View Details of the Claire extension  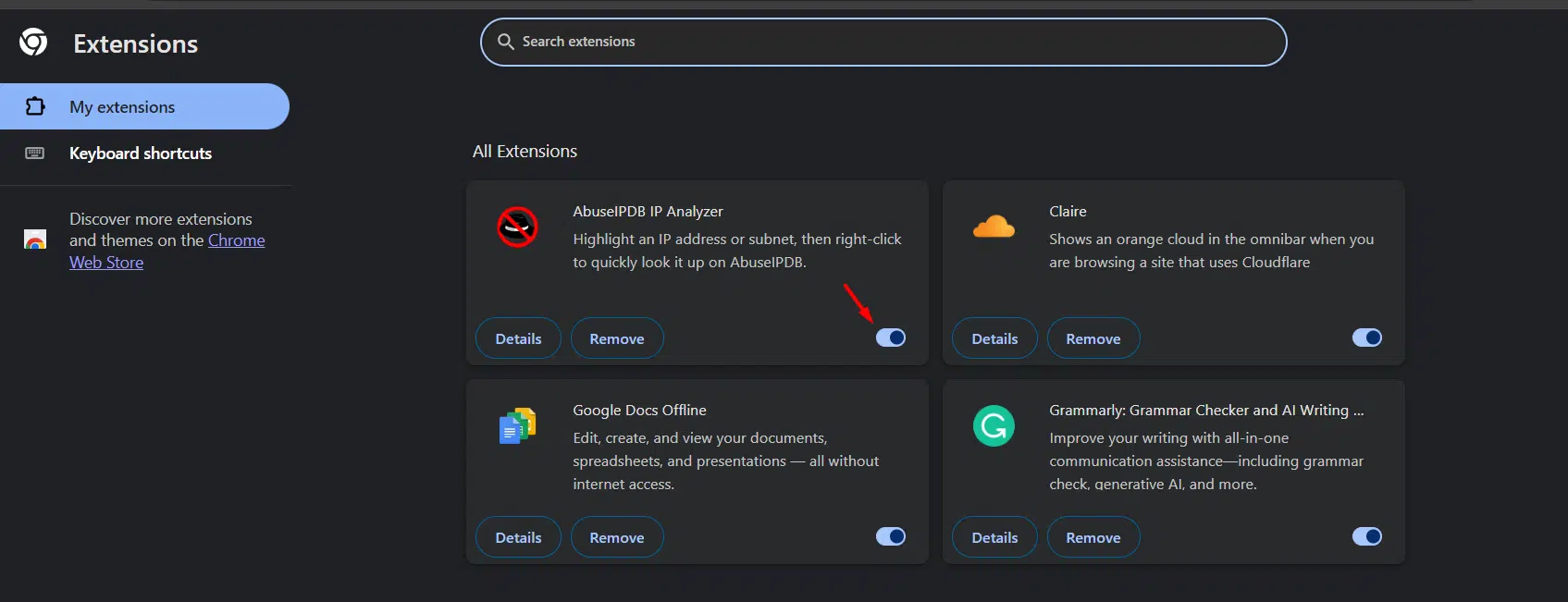click(x=994, y=338)
